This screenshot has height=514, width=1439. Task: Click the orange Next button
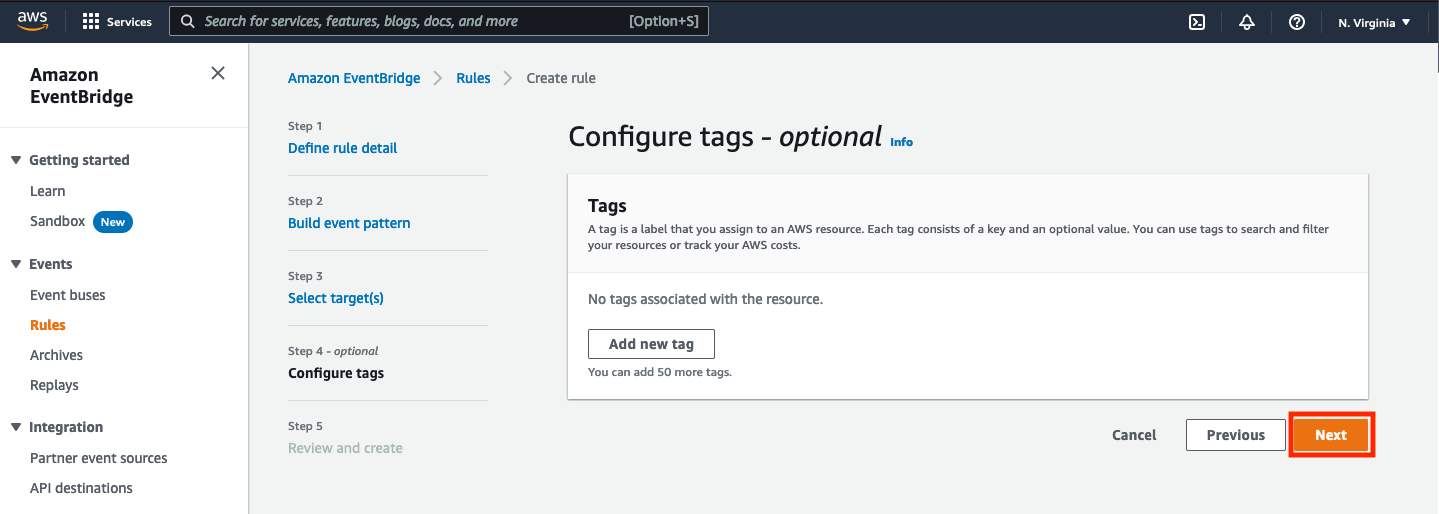click(x=1331, y=435)
